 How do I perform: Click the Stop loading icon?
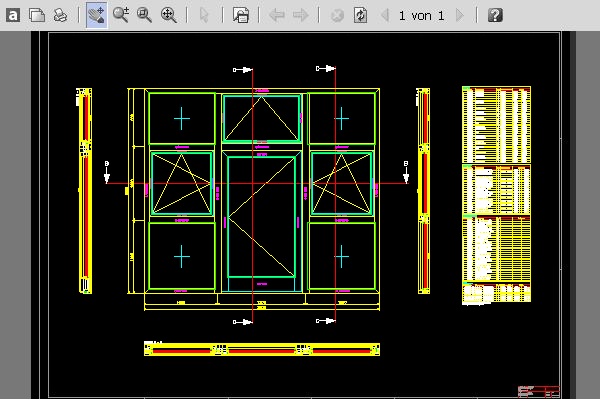[x=337, y=16]
